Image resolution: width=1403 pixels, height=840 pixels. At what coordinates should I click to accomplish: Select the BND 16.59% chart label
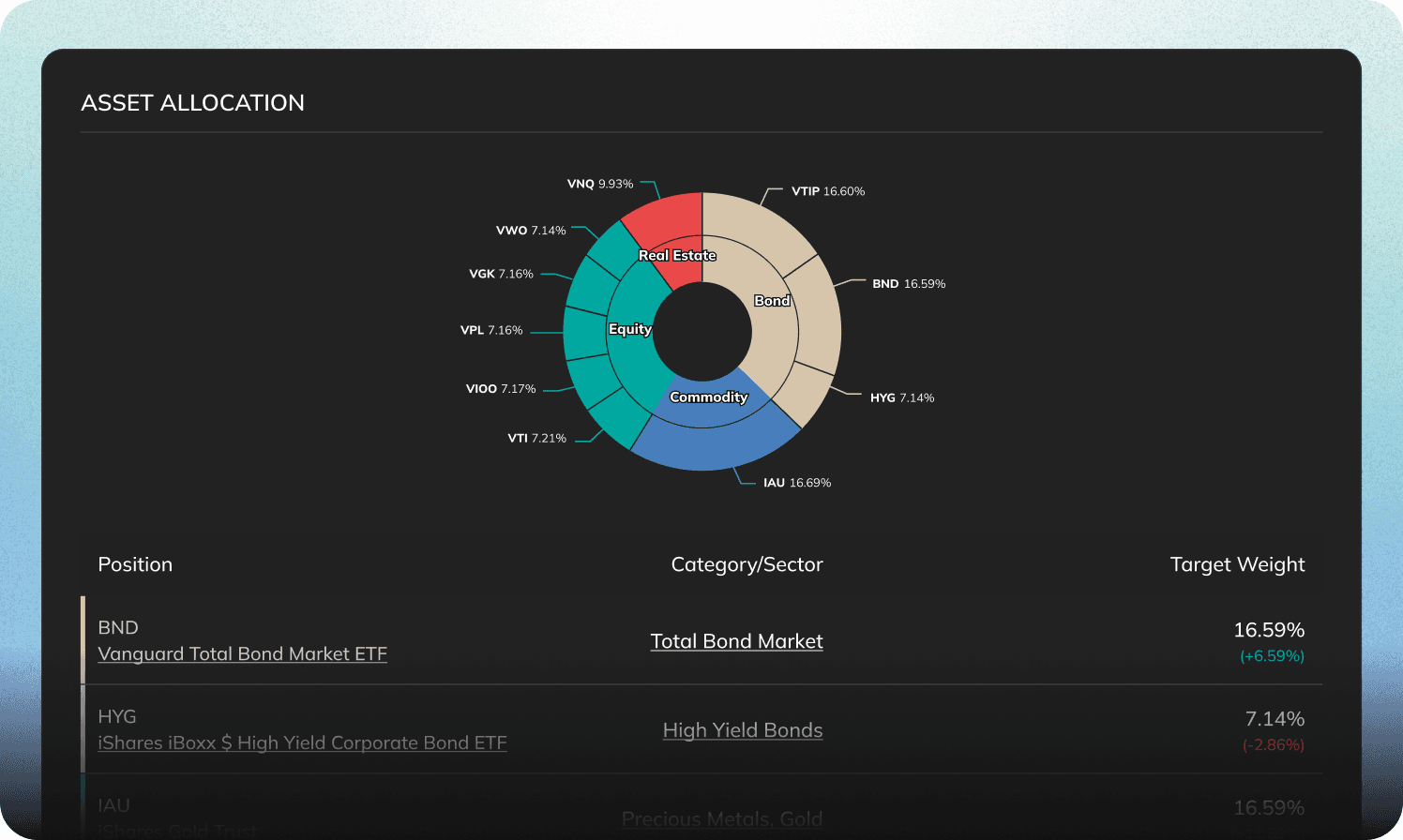coord(909,283)
